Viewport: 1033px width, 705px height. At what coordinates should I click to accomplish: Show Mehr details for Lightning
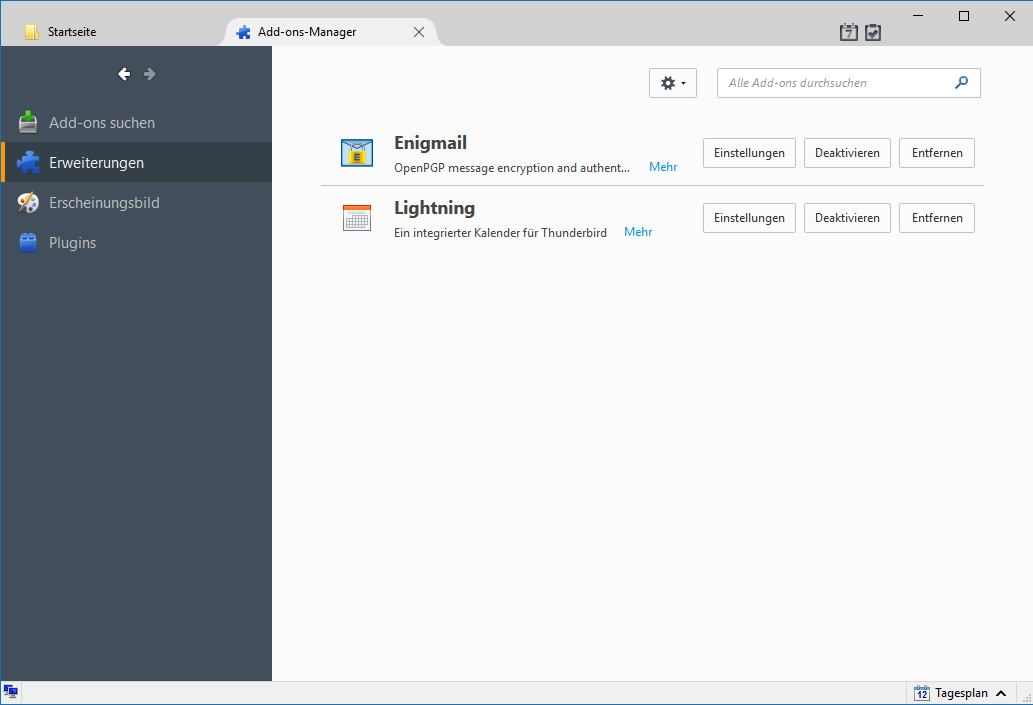638,232
